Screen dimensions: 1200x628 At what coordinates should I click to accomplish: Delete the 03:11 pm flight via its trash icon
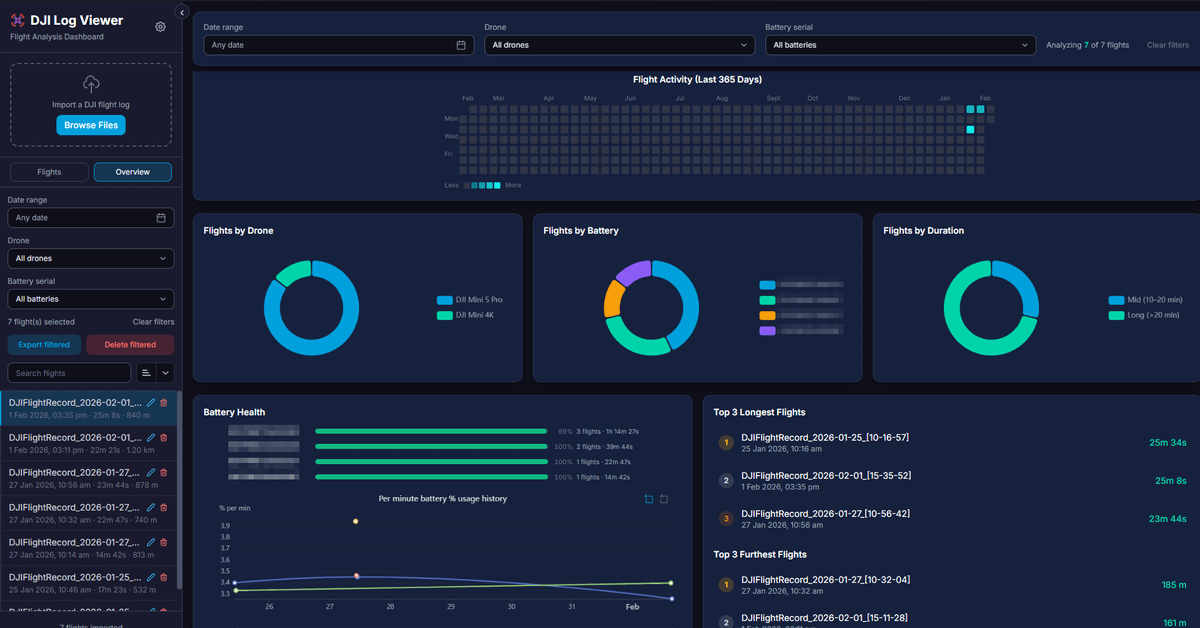164,438
